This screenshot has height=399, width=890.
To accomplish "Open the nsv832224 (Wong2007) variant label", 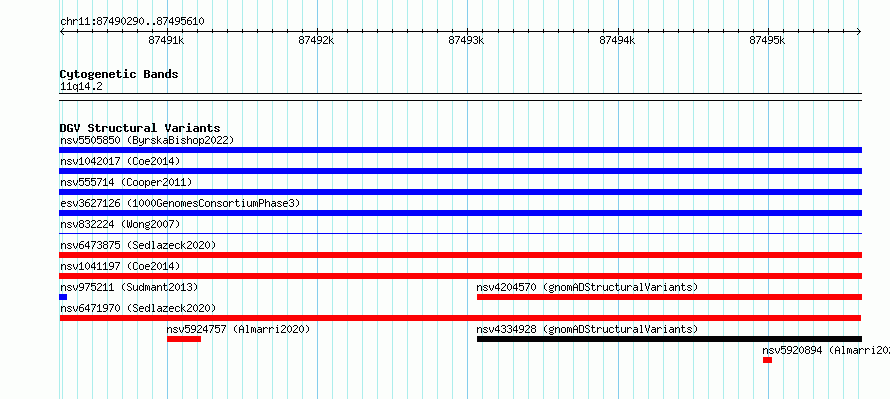I will (120, 224).
